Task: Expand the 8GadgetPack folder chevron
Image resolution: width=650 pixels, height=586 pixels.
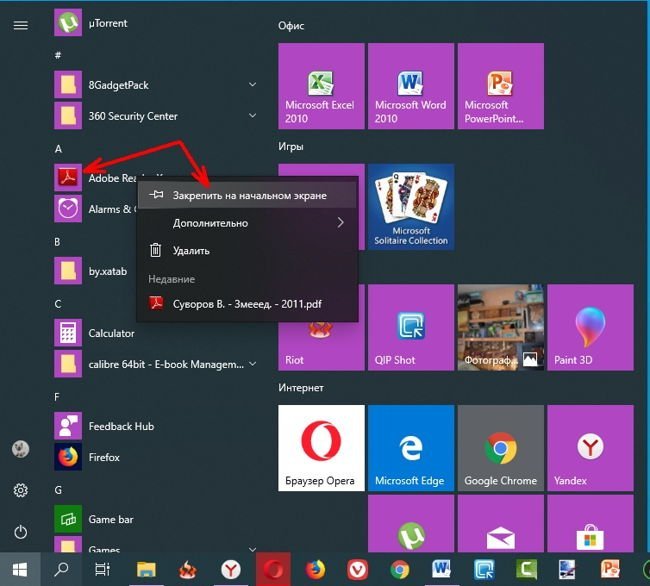Action: click(252, 85)
